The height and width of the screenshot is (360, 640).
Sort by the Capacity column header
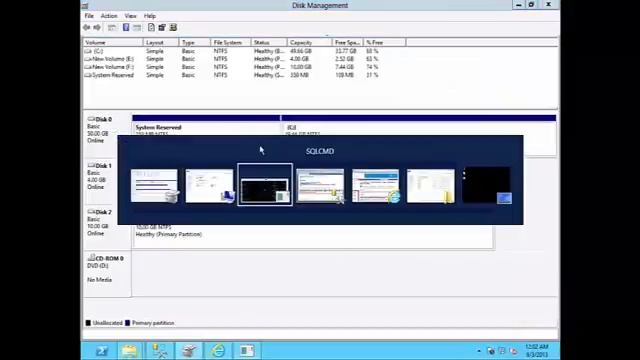tap(310, 42)
